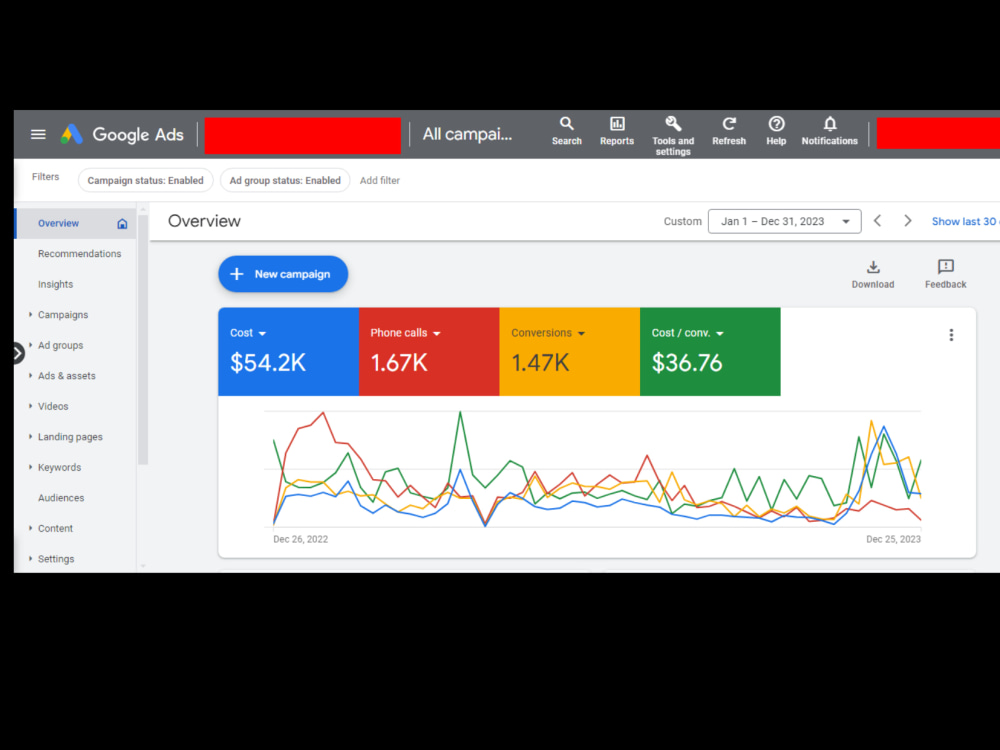Refresh the account data
1000x750 pixels.
(729, 131)
